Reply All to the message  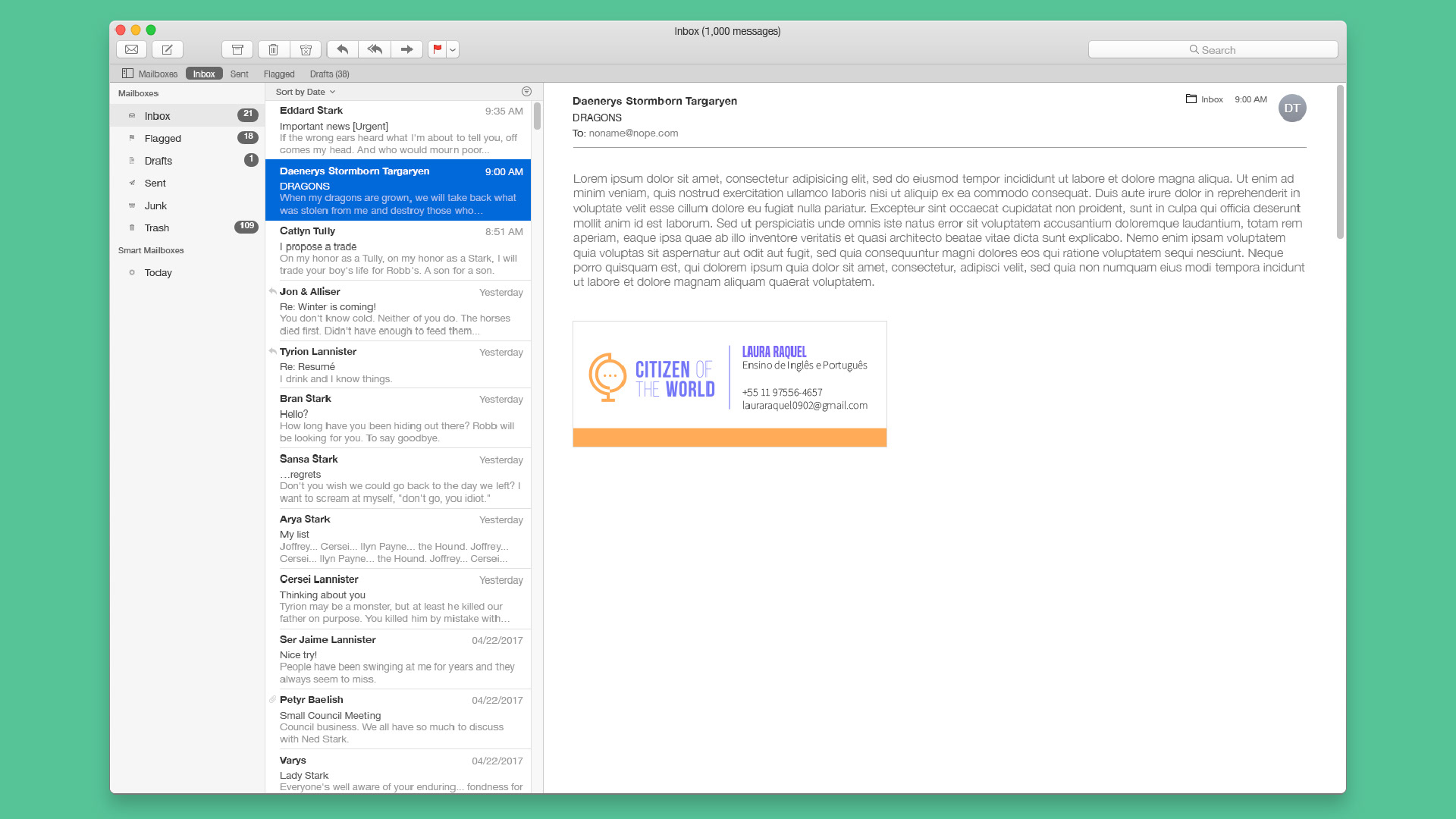(375, 49)
